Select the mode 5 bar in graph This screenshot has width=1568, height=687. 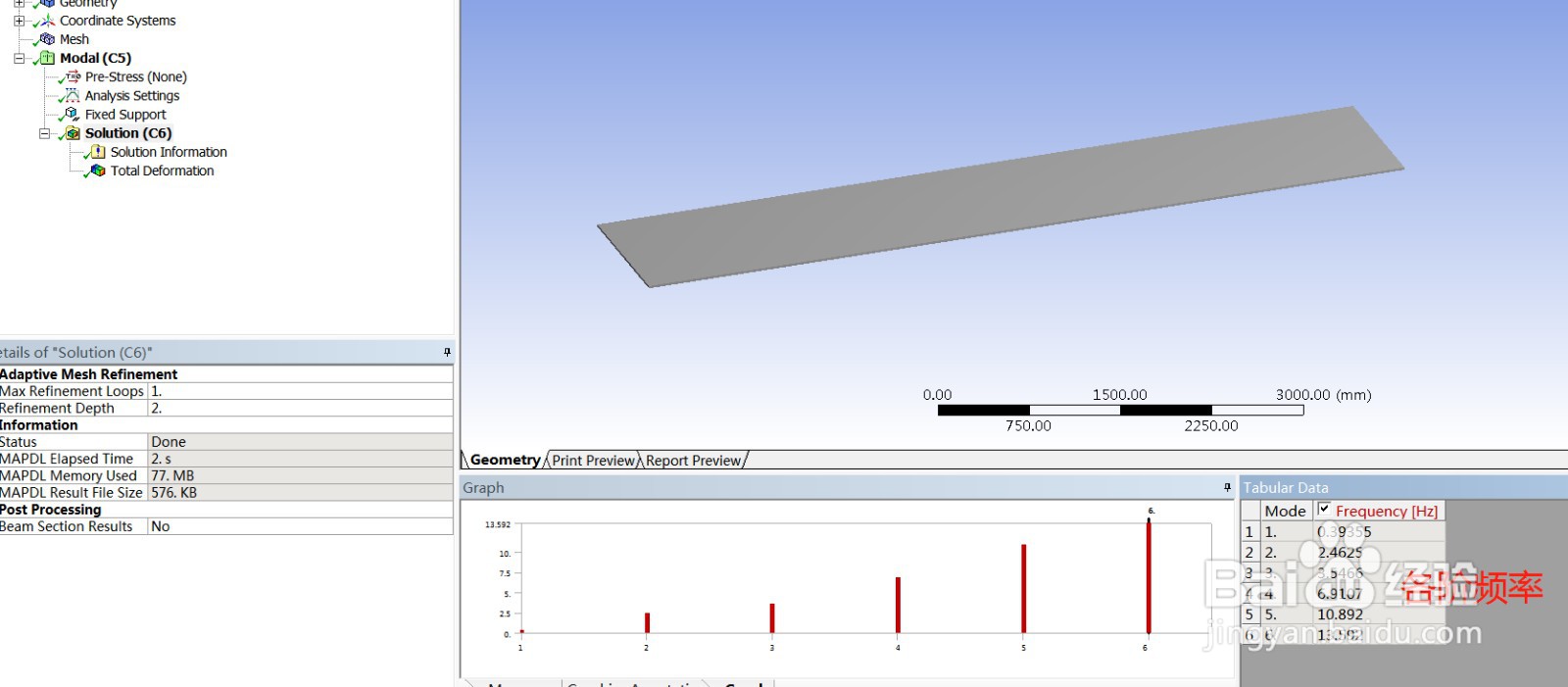[1023, 588]
